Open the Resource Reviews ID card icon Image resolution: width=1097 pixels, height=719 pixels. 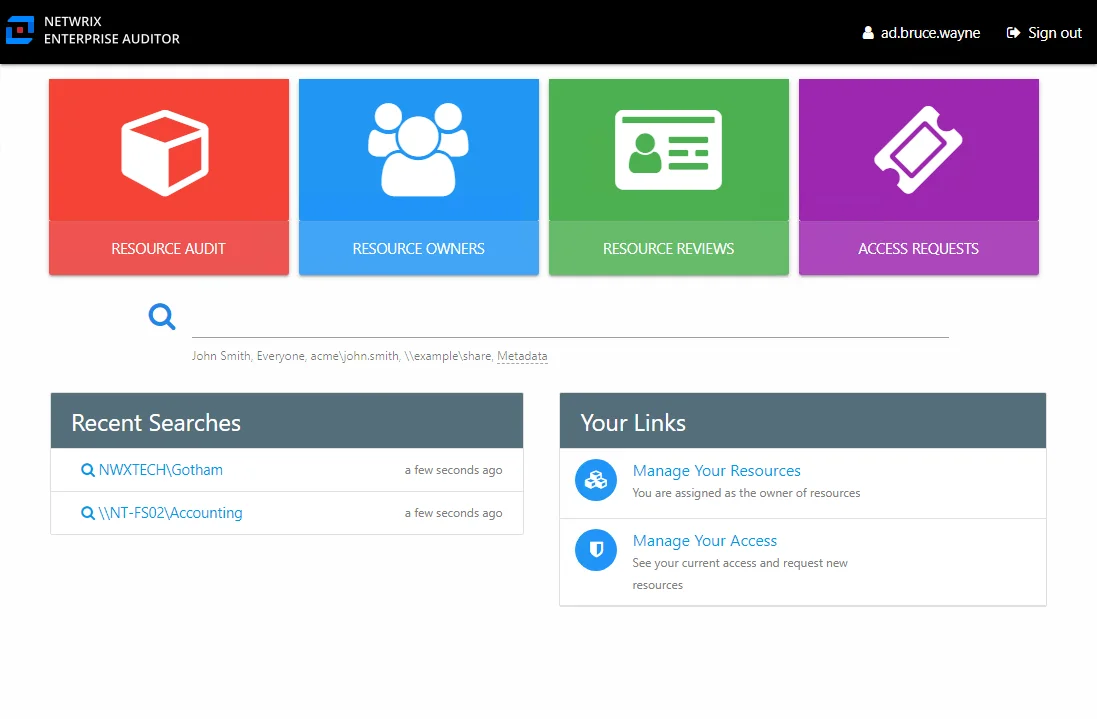pyautogui.click(x=668, y=150)
